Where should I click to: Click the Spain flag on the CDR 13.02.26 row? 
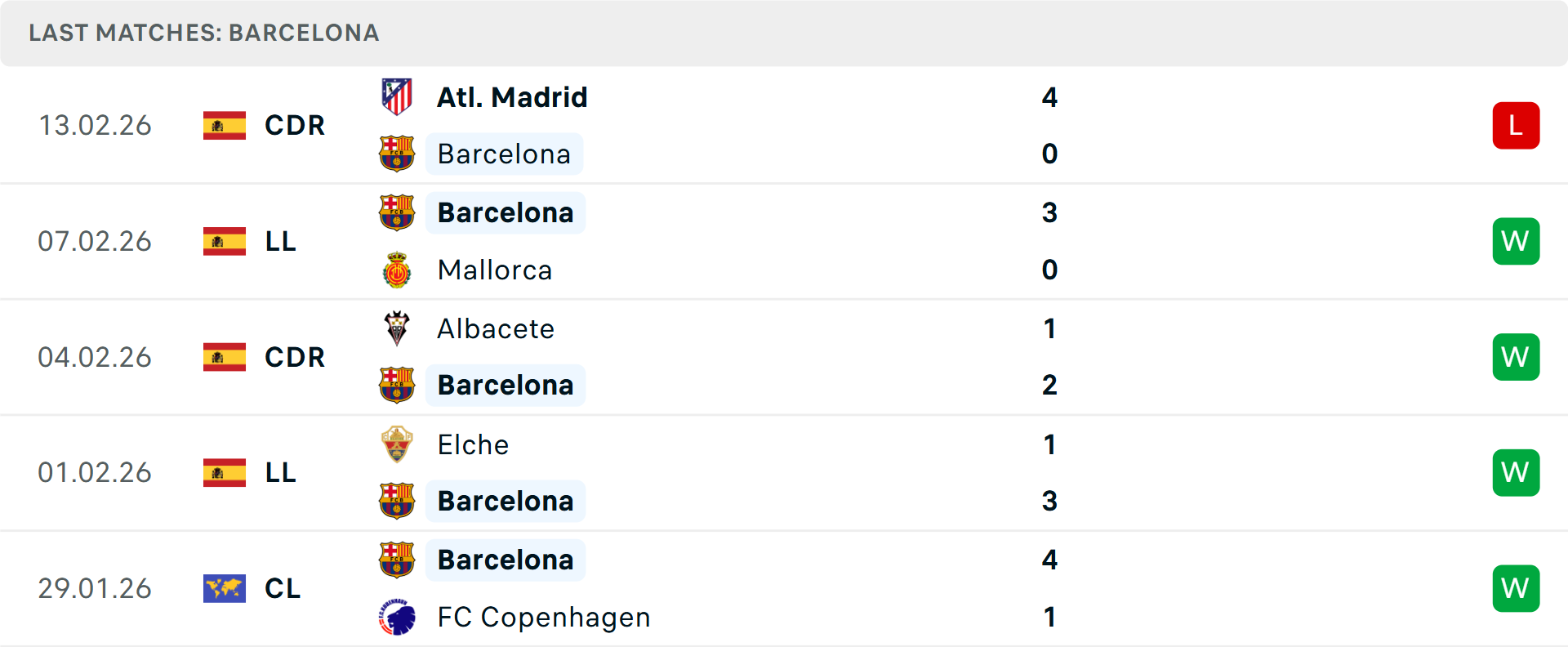click(224, 125)
